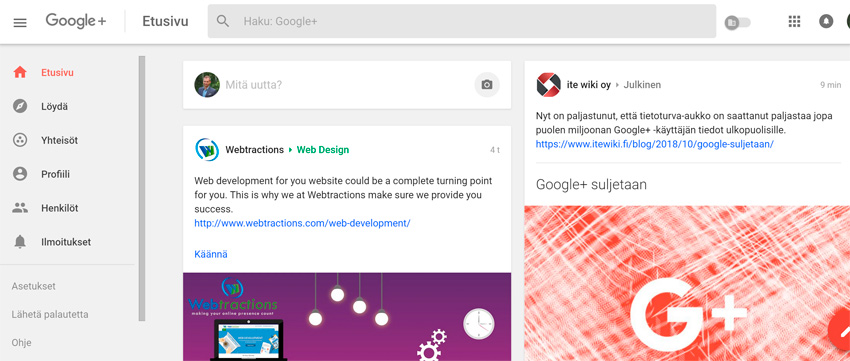Open the ite wiki oy author name
The width and height of the screenshot is (850, 361).
(x=589, y=85)
